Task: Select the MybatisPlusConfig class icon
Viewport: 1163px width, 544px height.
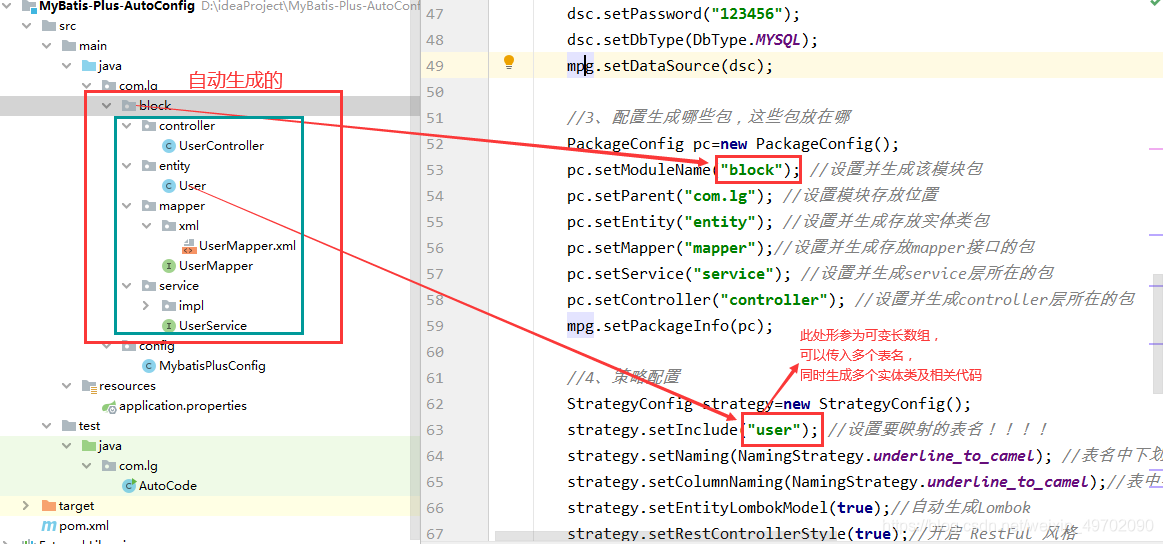Action: pyautogui.click(x=148, y=366)
